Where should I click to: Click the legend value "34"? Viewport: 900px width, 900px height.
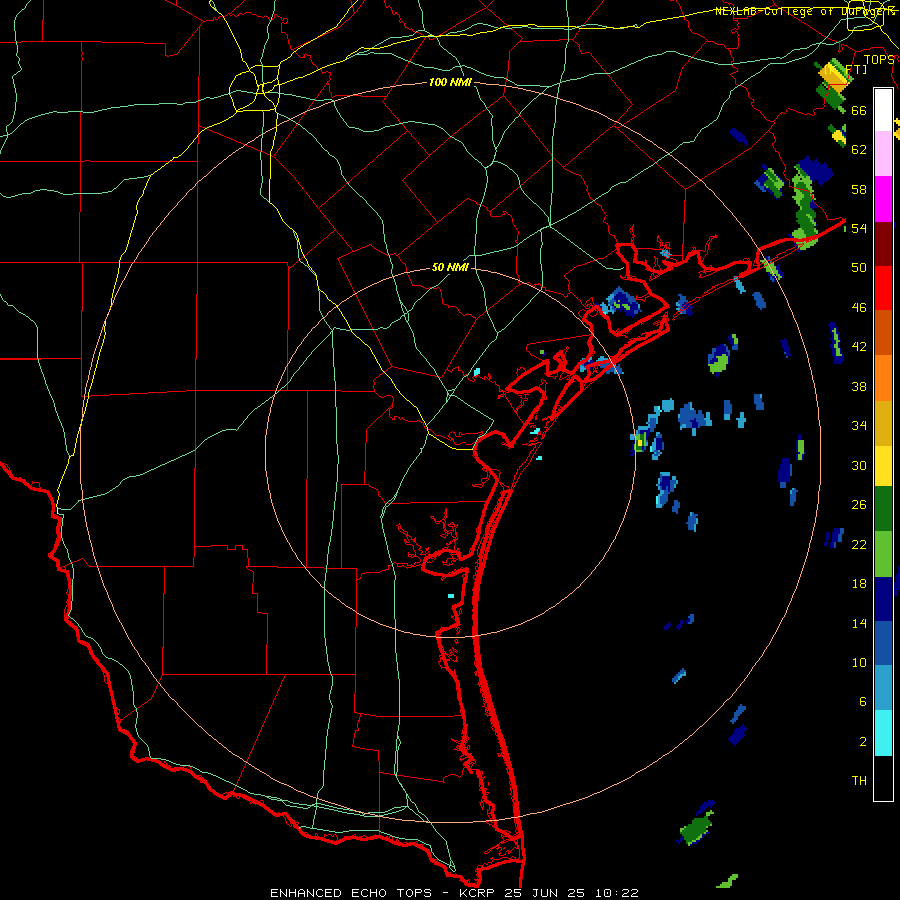tap(859, 426)
